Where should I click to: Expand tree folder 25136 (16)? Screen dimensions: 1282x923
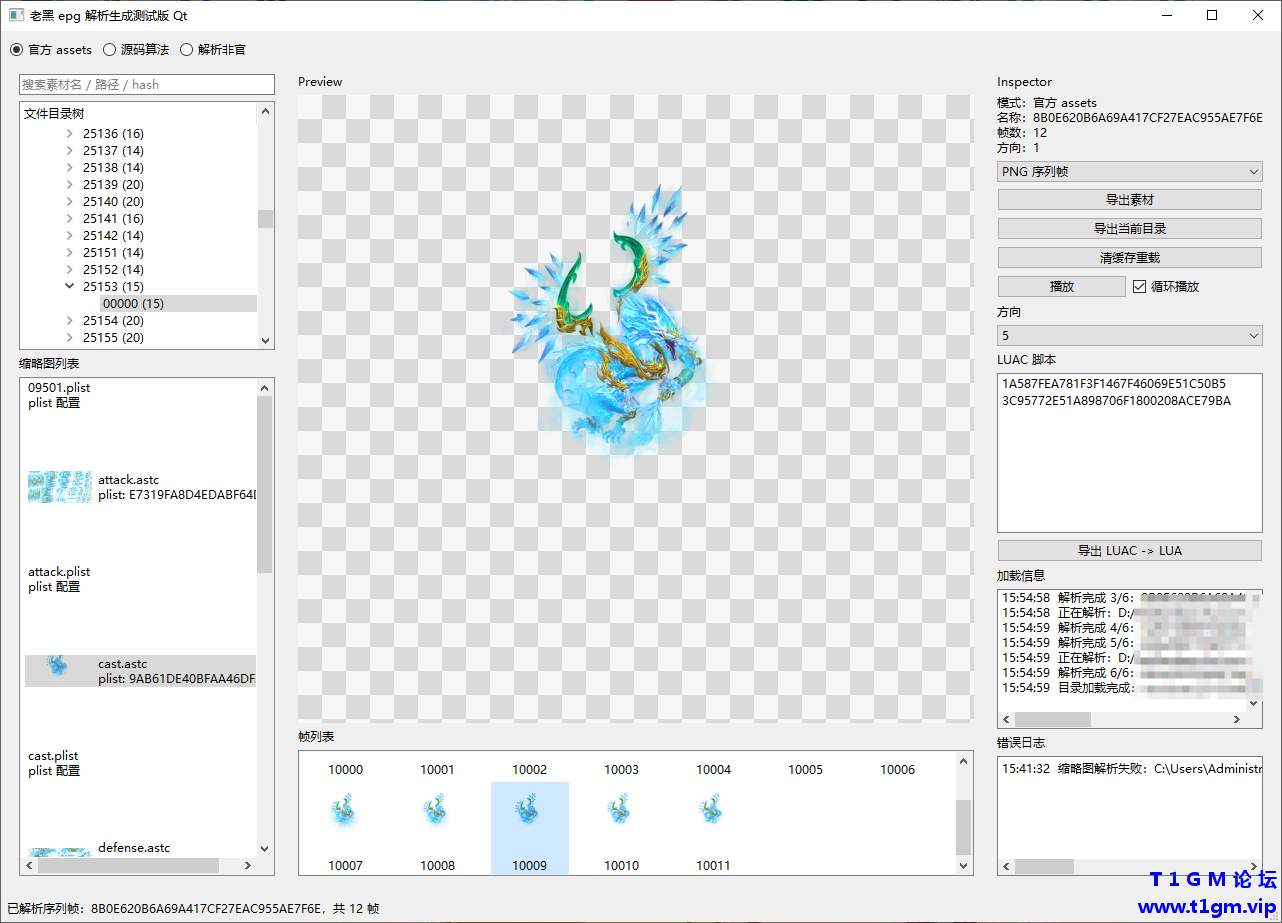[x=69, y=134]
